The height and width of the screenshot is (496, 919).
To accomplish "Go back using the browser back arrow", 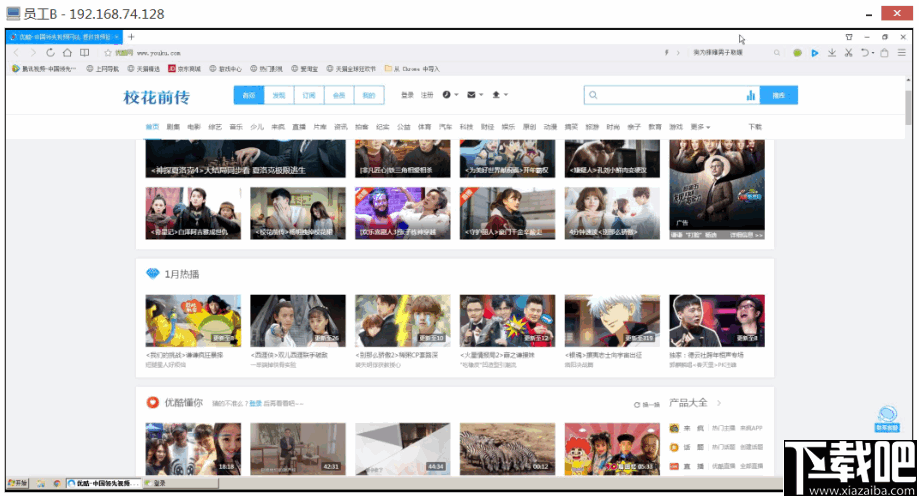I will point(16,53).
